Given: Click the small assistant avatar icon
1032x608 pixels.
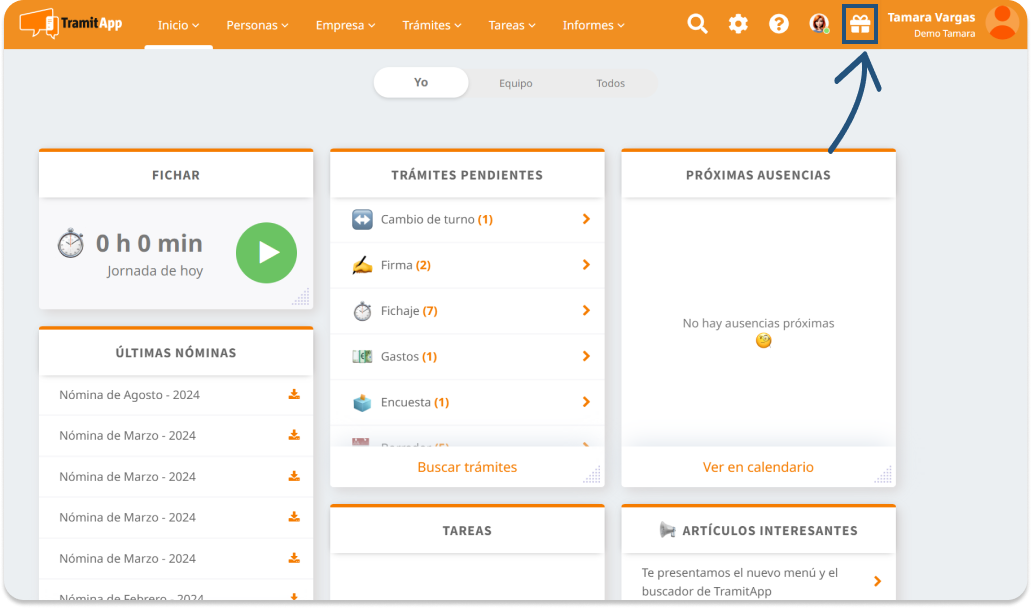Looking at the screenshot, I should (x=819, y=24).
